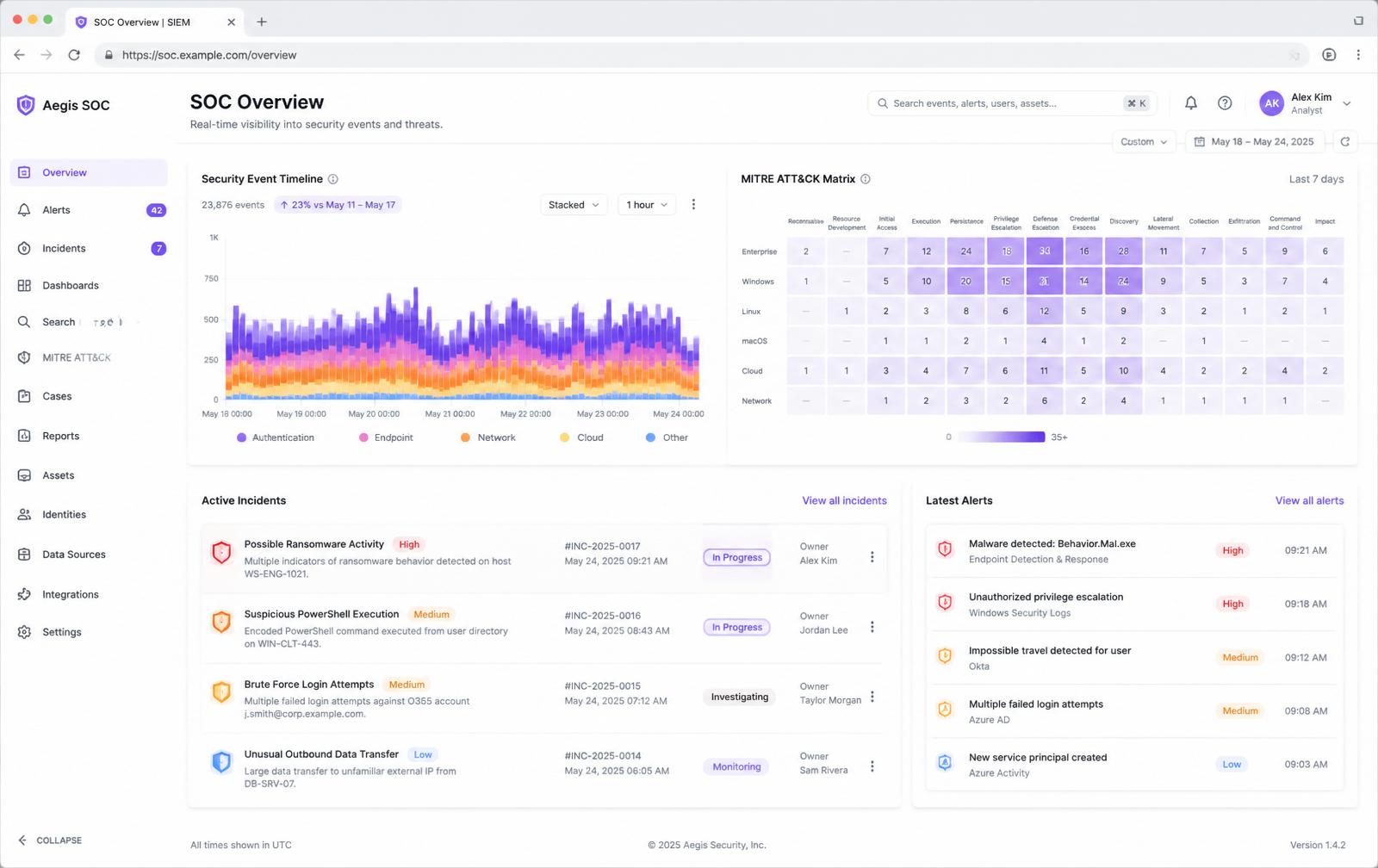Open Reports in the sidebar

coord(89,436)
